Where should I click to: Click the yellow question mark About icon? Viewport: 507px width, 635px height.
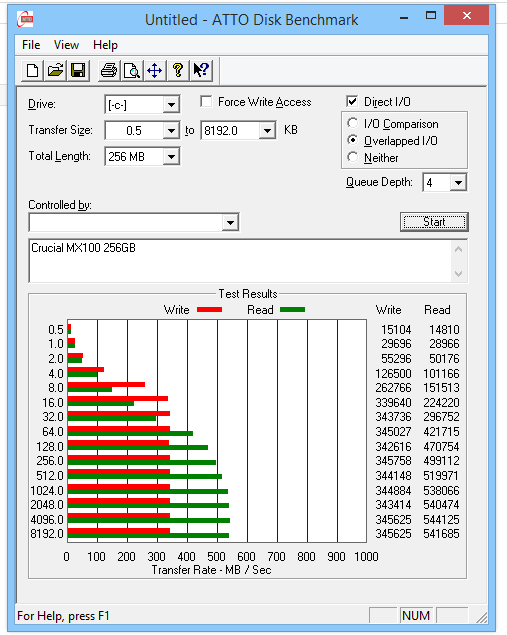[x=178, y=71]
